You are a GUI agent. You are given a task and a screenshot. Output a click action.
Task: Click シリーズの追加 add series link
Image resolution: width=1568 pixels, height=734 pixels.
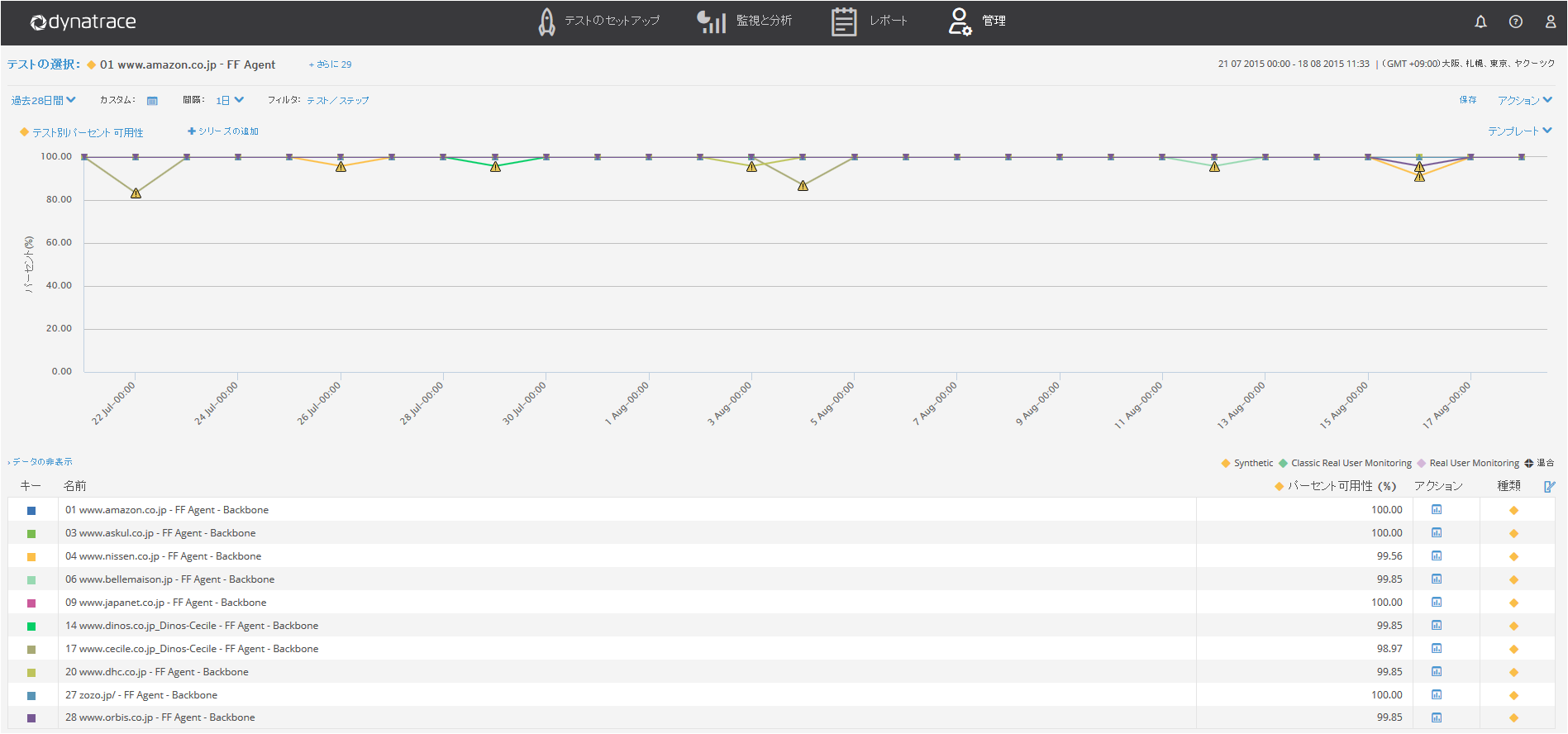[223, 131]
